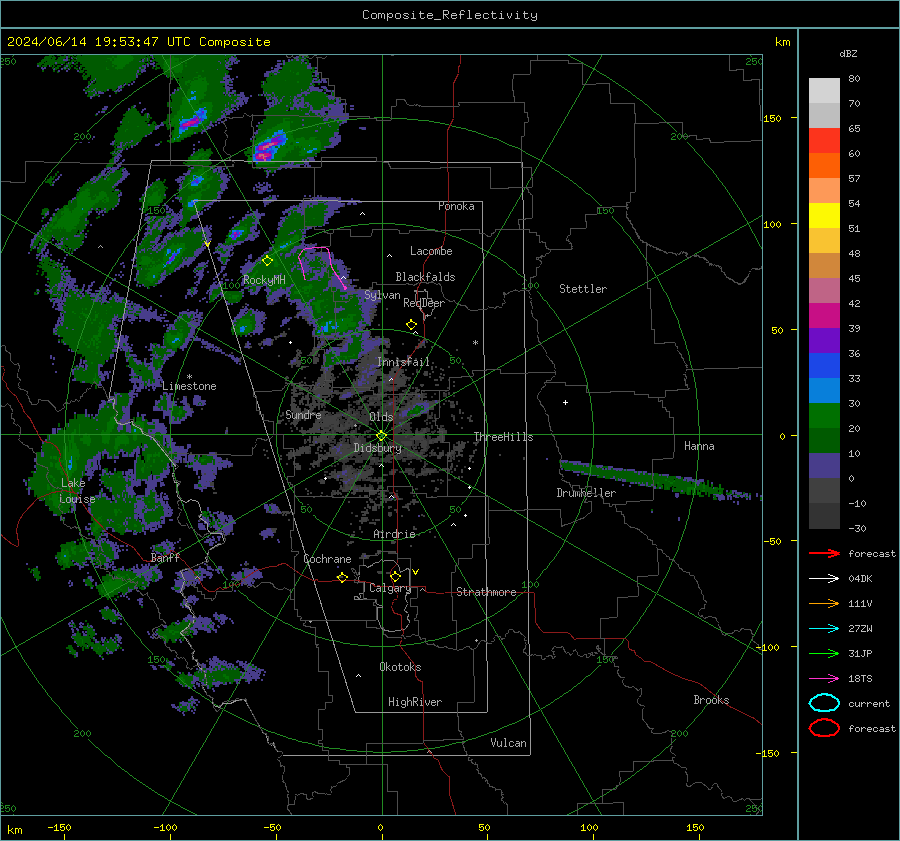Screen dimensions: 900x841
Task: Click the green radar beam streak near Drumheller
Action: tap(660, 479)
